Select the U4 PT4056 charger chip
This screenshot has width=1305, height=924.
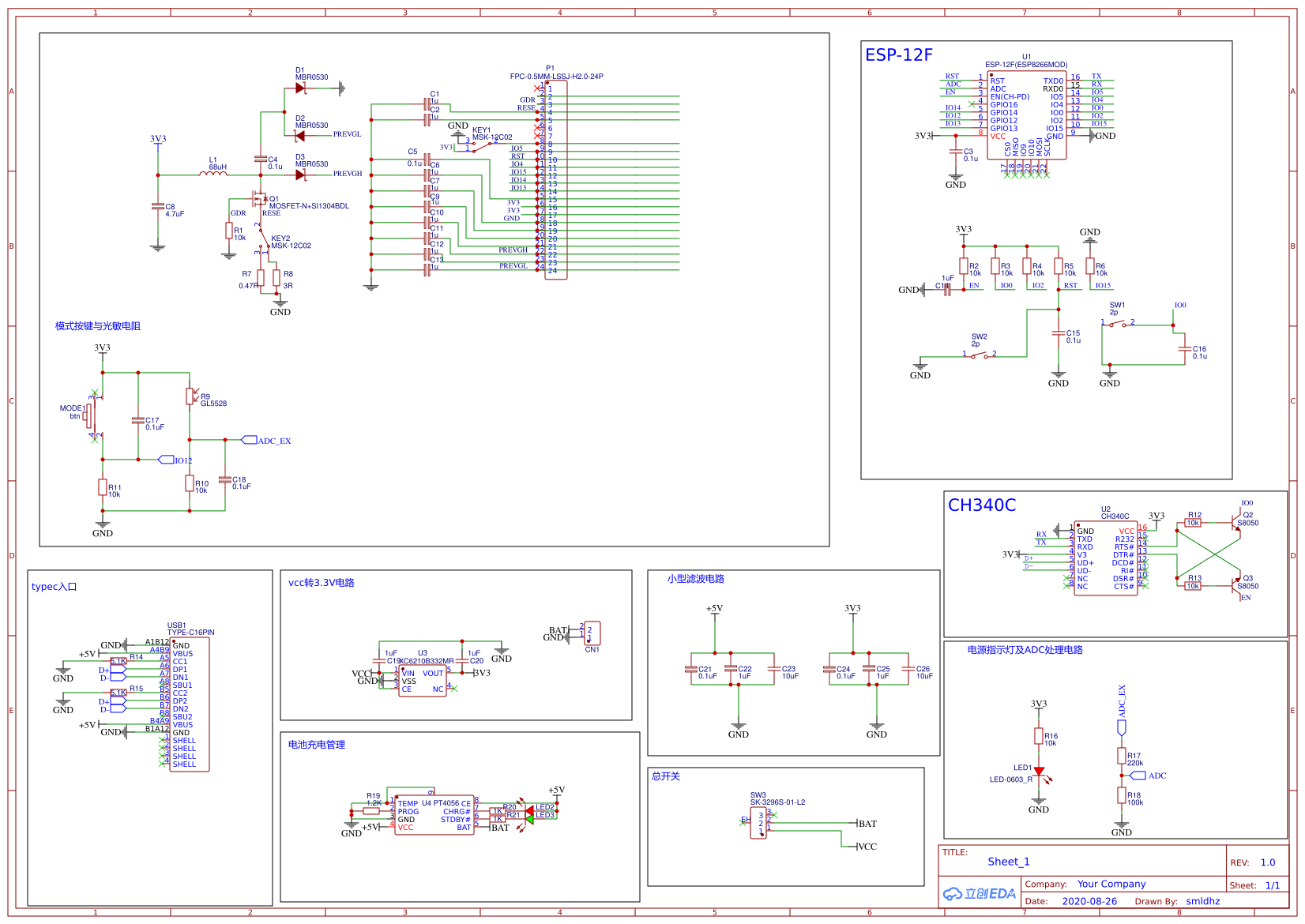[x=434, y=815]
